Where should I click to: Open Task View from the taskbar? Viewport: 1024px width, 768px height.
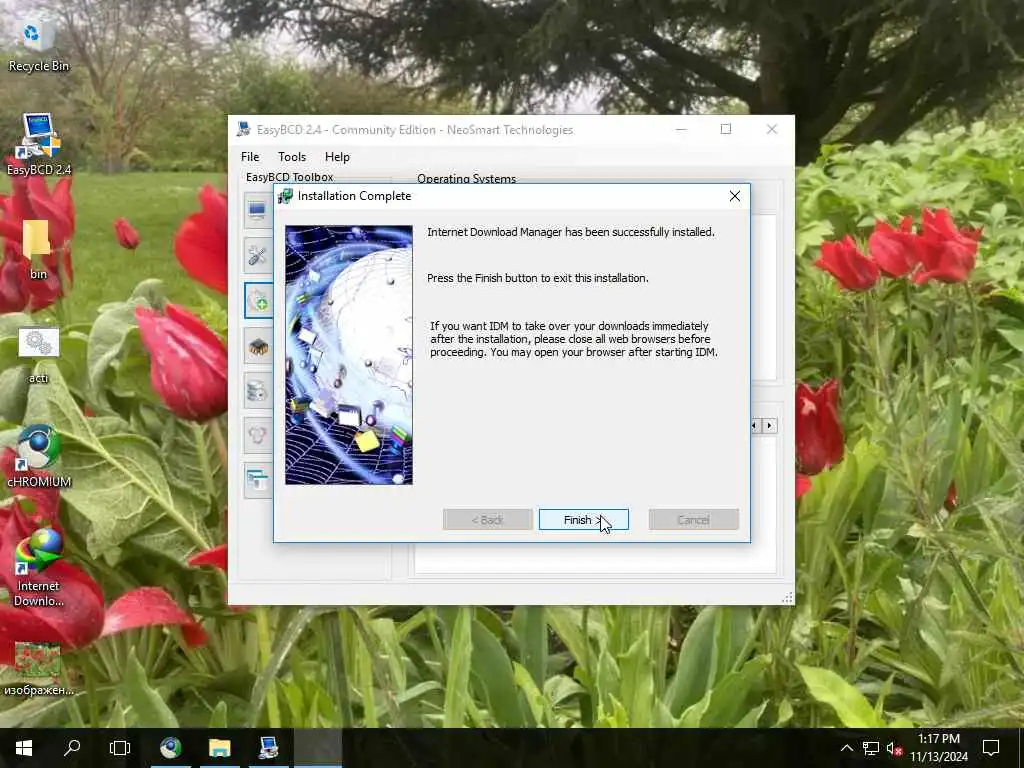pos(120,748)
